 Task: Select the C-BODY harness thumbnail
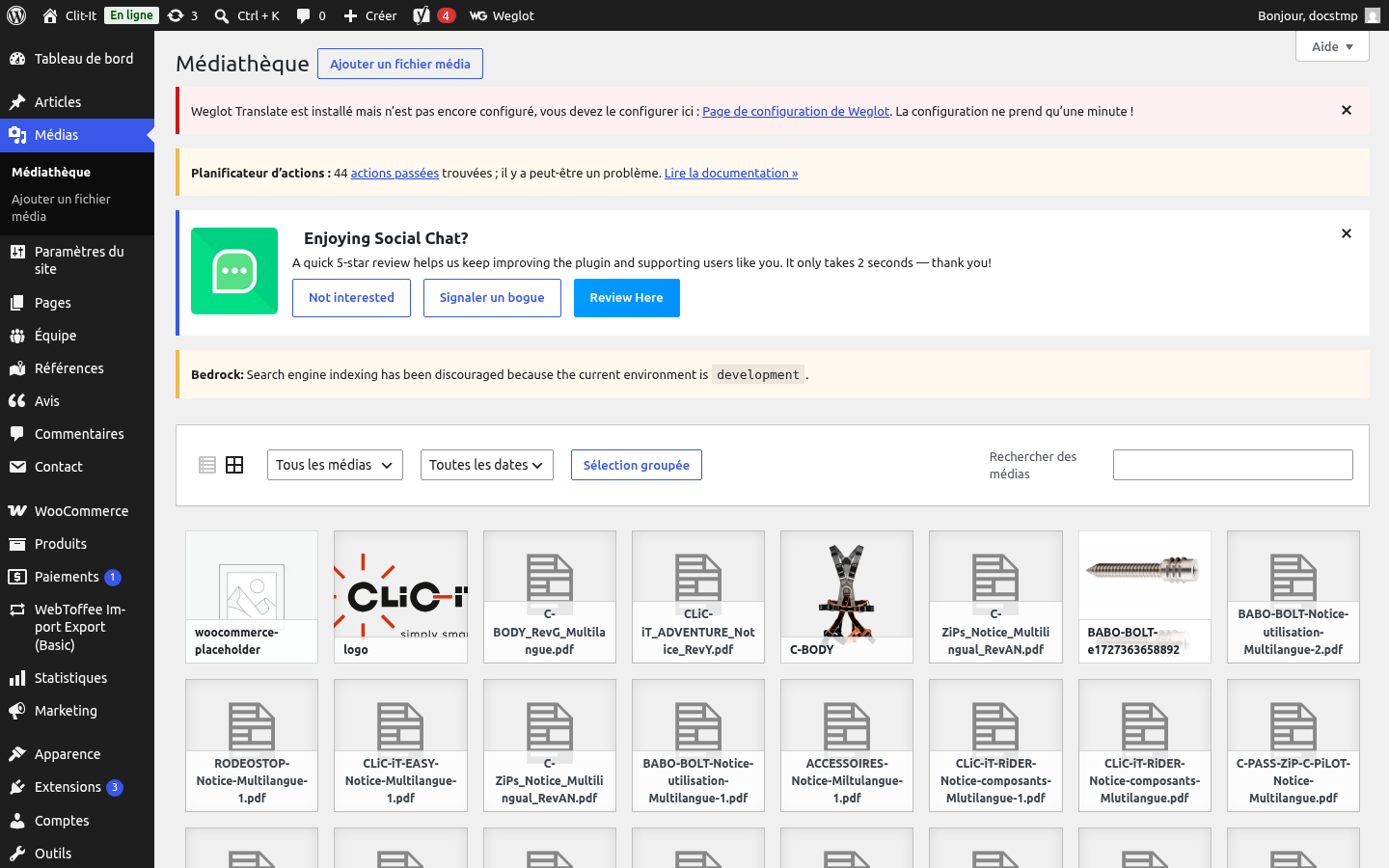[x=847, y=597]
